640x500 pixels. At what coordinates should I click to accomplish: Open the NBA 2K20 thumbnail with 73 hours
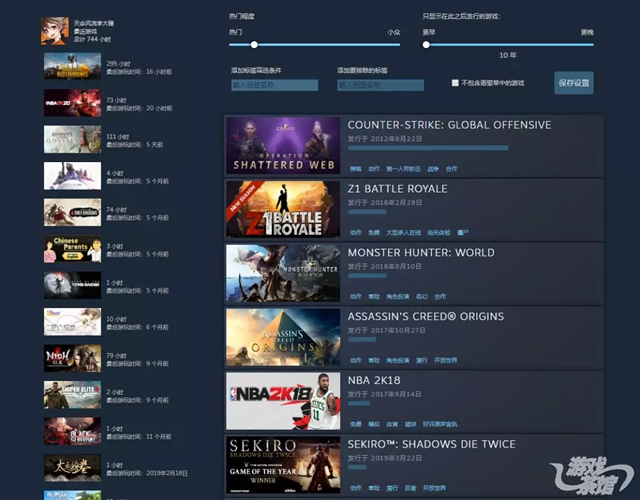[x=72, y=103]
